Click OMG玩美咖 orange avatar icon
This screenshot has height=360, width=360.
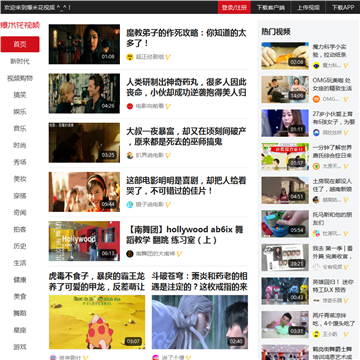coord(316,99)
